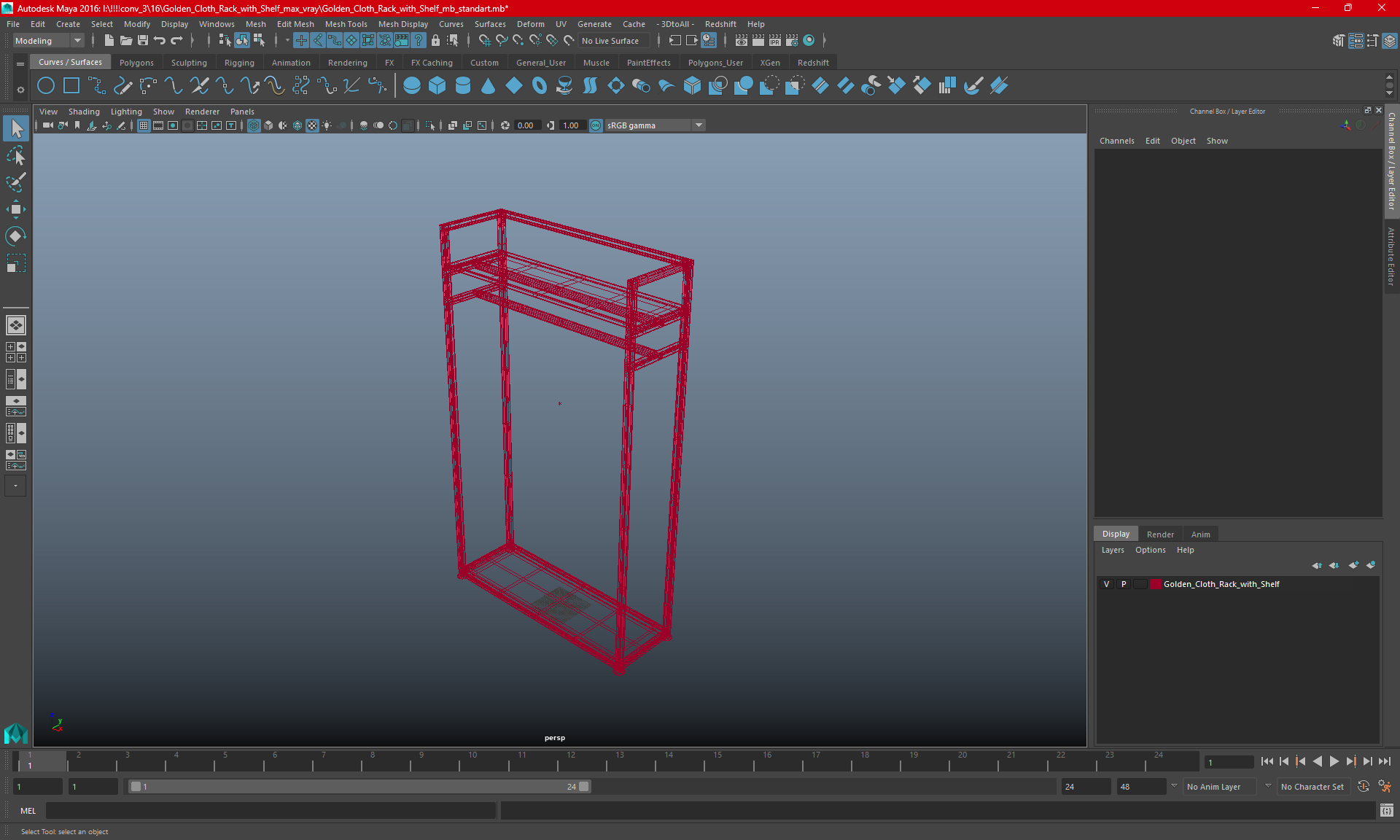Click the NURBS square shelf icon
Screen dimensions: 1400x840
pos(71,86)
